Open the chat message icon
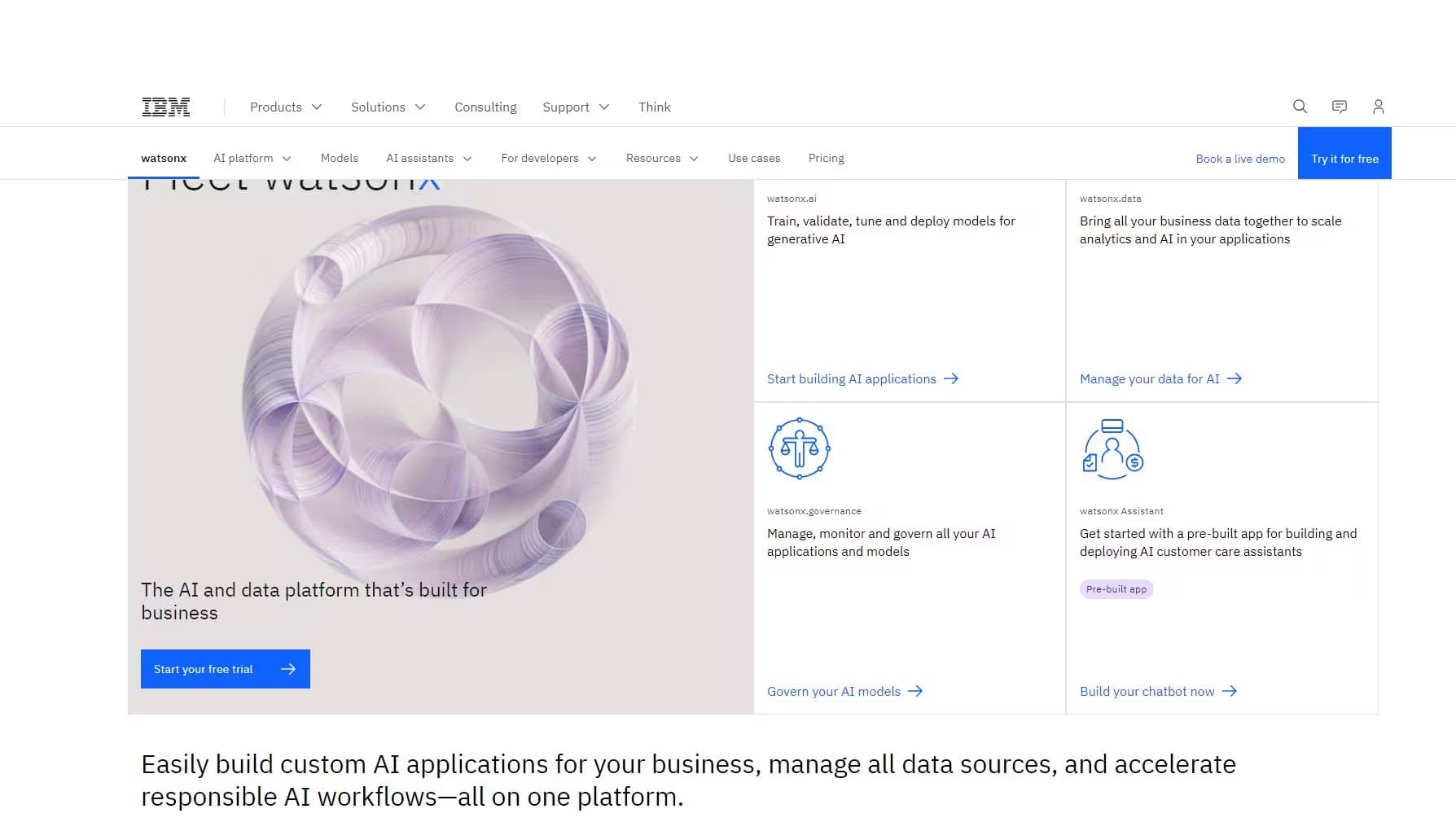 click(1339, 107)
